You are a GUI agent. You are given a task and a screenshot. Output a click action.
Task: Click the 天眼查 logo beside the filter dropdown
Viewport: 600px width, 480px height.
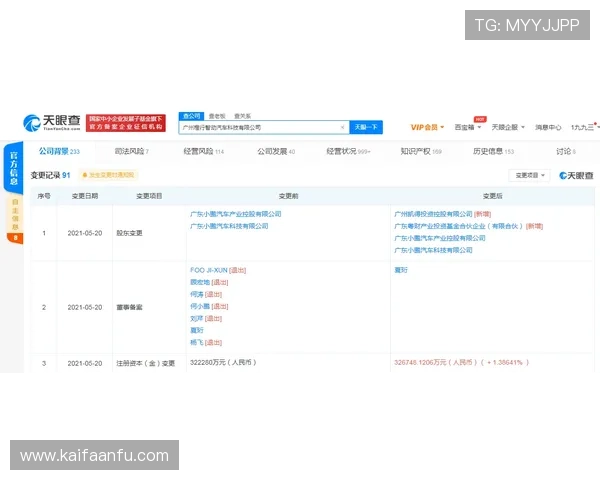pyautogui.click(x=576, y=175)
